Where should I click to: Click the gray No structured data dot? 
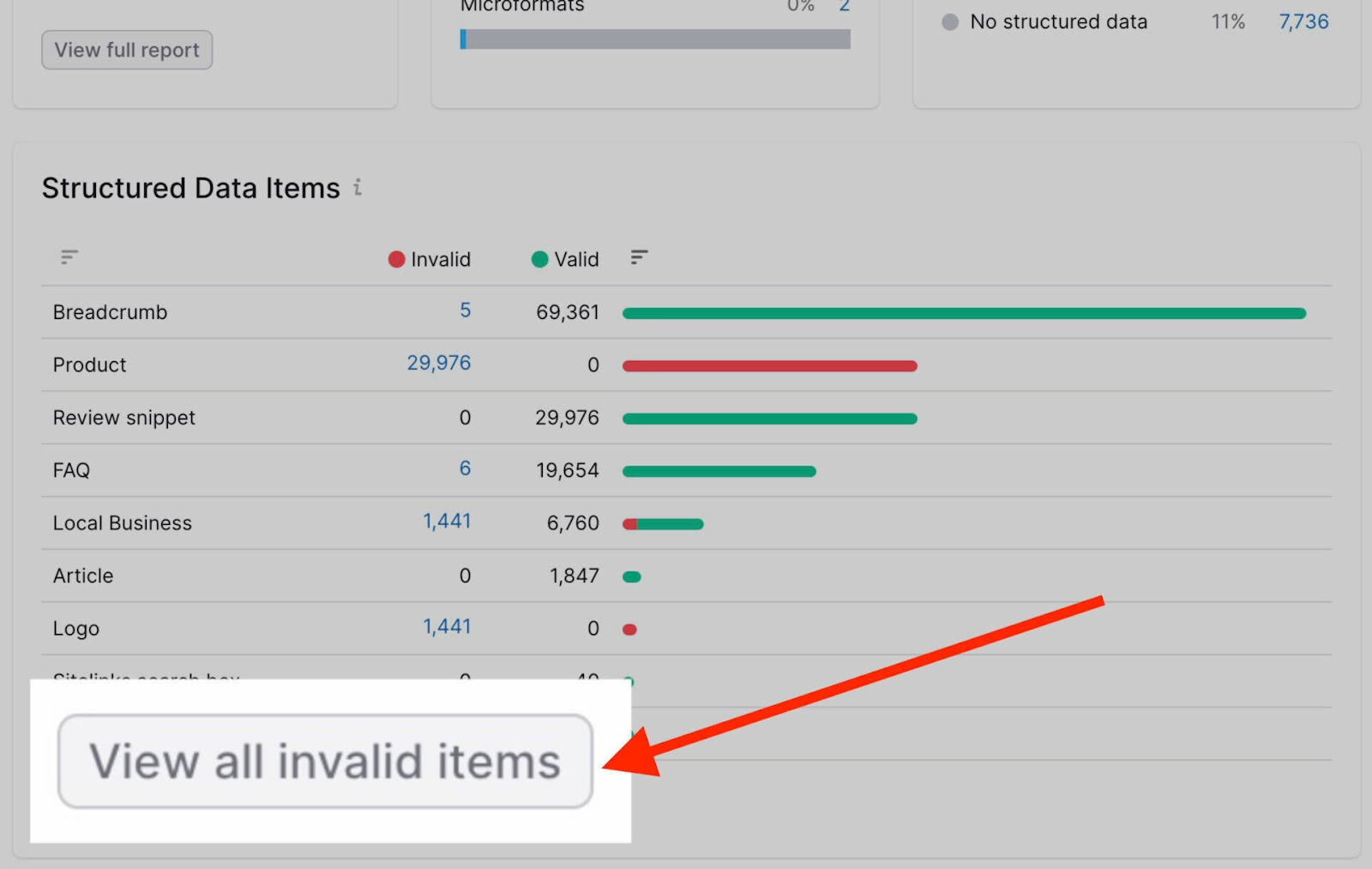tap(949, 22)
